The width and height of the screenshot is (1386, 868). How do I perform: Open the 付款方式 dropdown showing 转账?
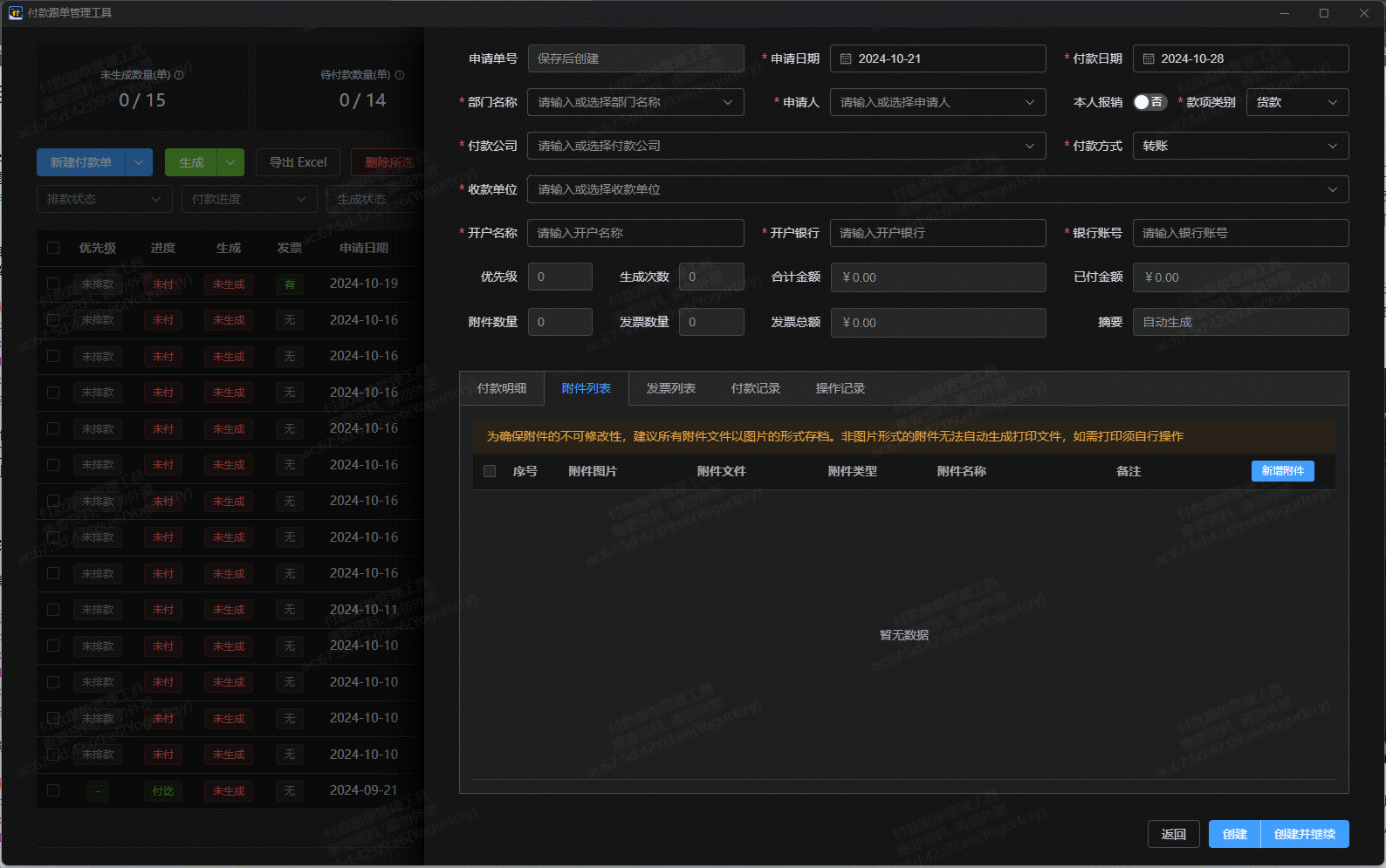(x=1240, y=146)
